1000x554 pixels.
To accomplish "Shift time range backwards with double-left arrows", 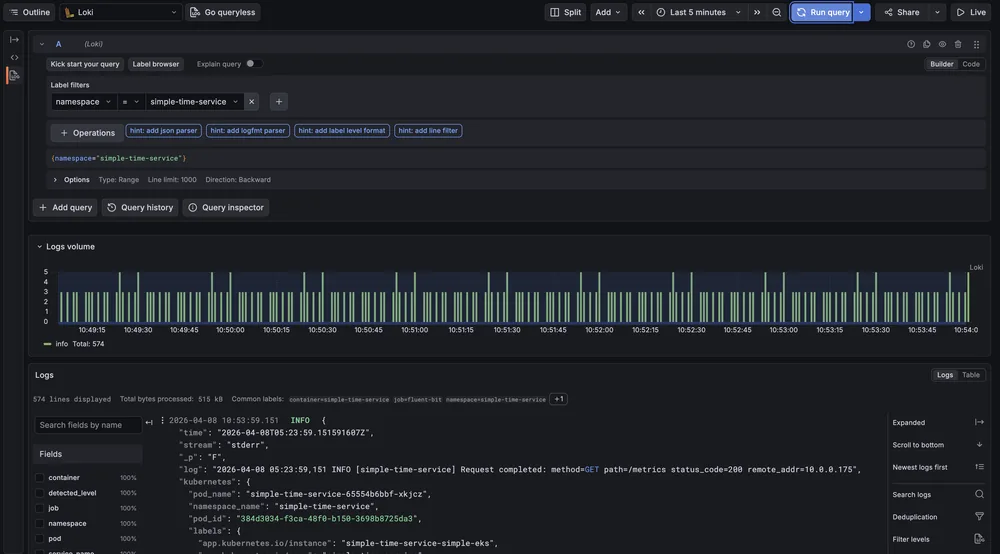I will 641,12.
